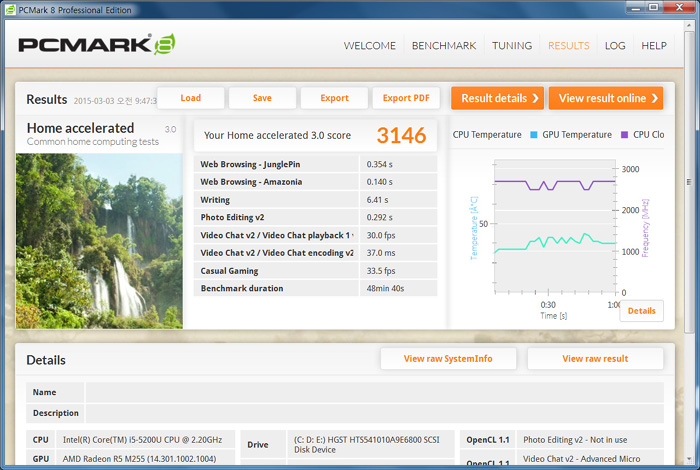The width and height of the screenshot is (700, 470).
Task: Click the 3146 score value
Action: point(401,135)
